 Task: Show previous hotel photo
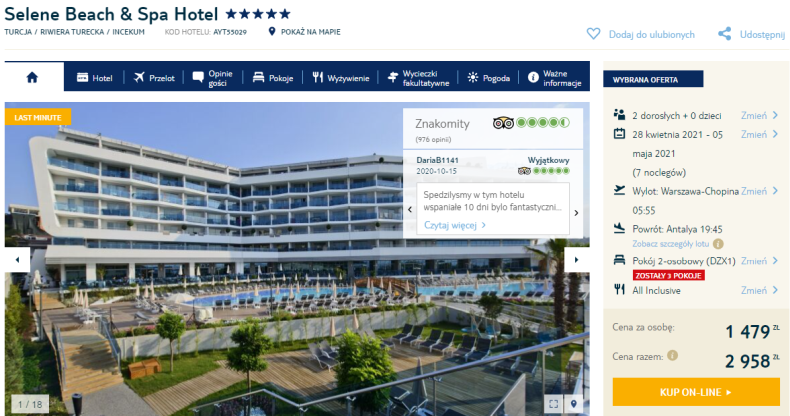point(18,260)
